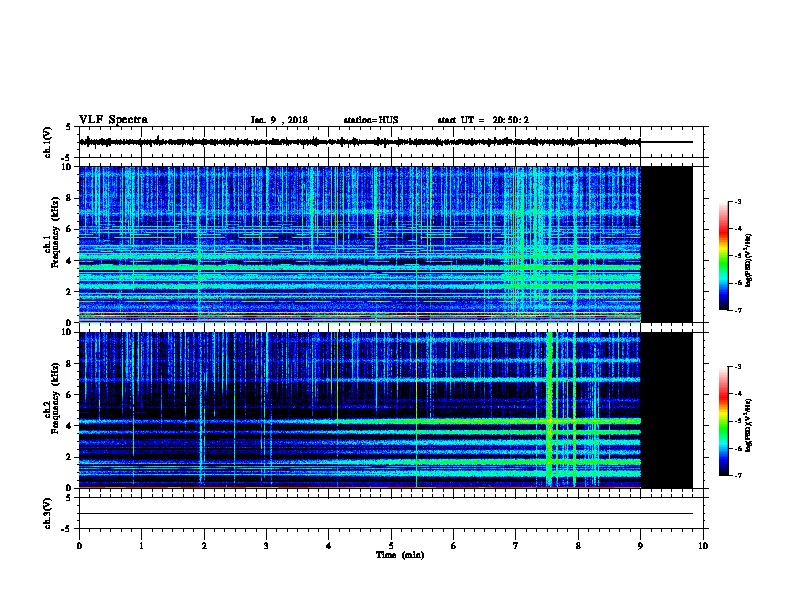Click the "-7" label on ch.2 colorbar
Image resolution: width=792 pixels, height=612 pixels.
pyautogui.click(x=737, y=475)
